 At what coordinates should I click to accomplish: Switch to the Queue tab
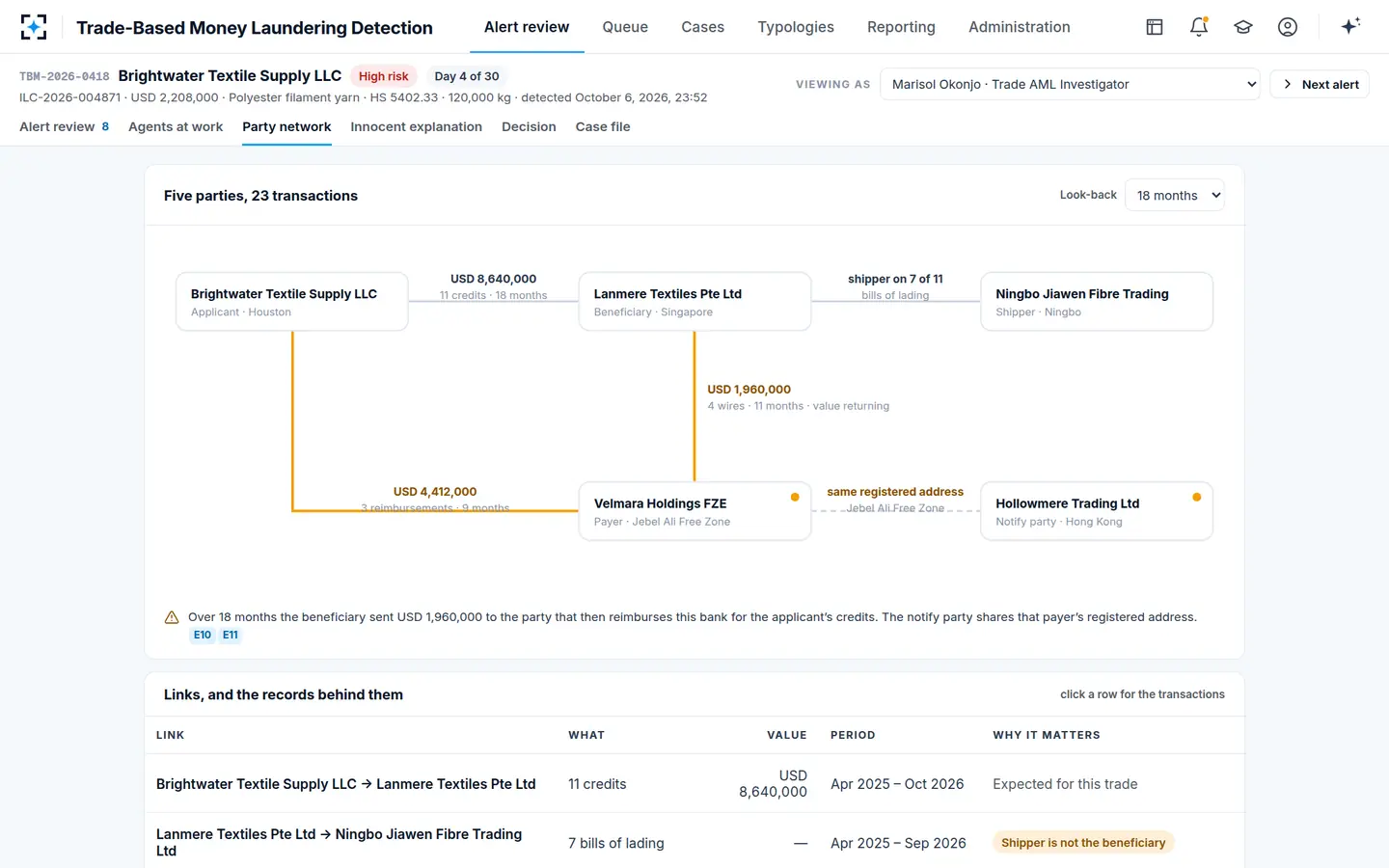(625, 27)
